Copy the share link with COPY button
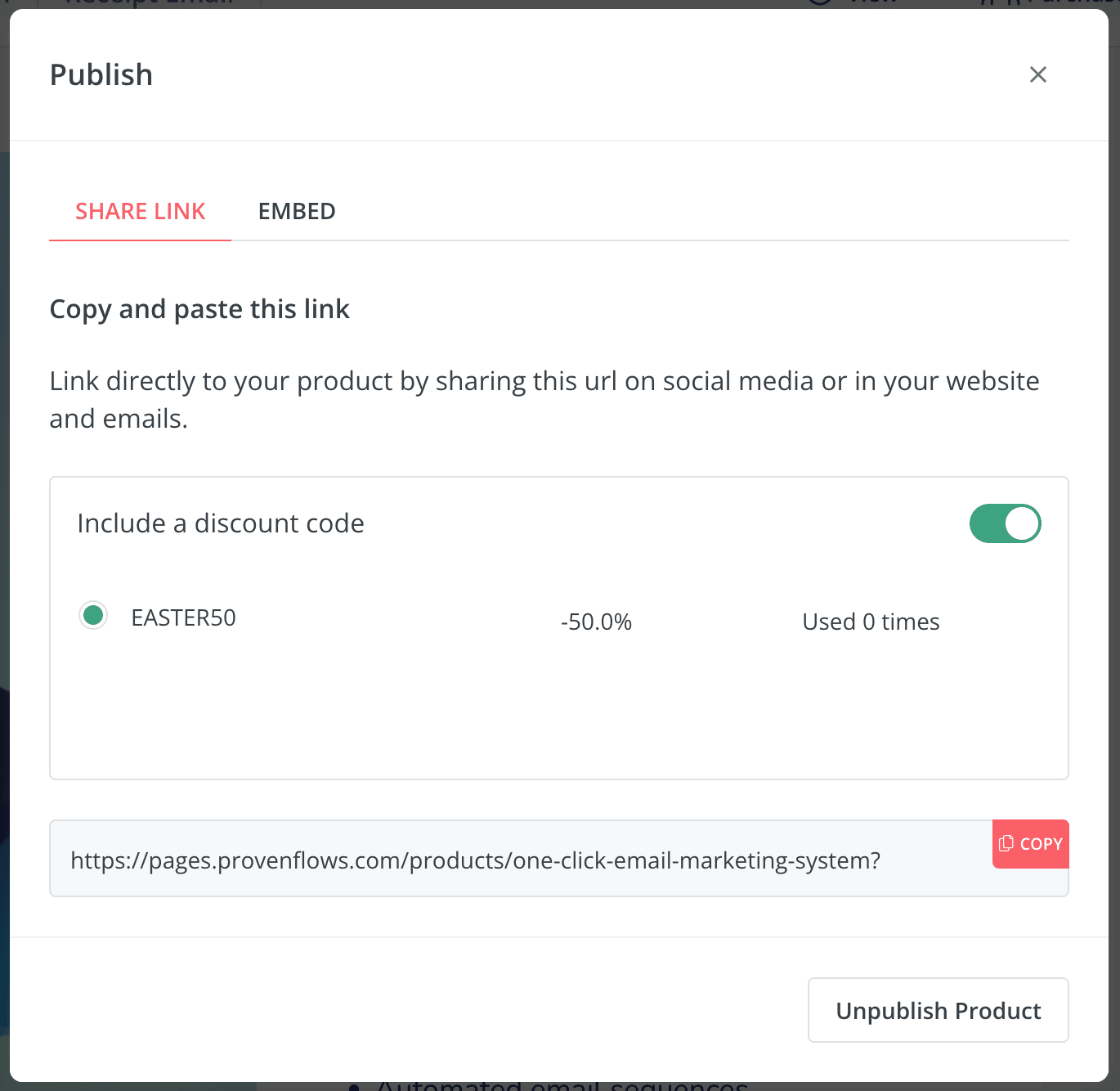 coord(1031,843)
